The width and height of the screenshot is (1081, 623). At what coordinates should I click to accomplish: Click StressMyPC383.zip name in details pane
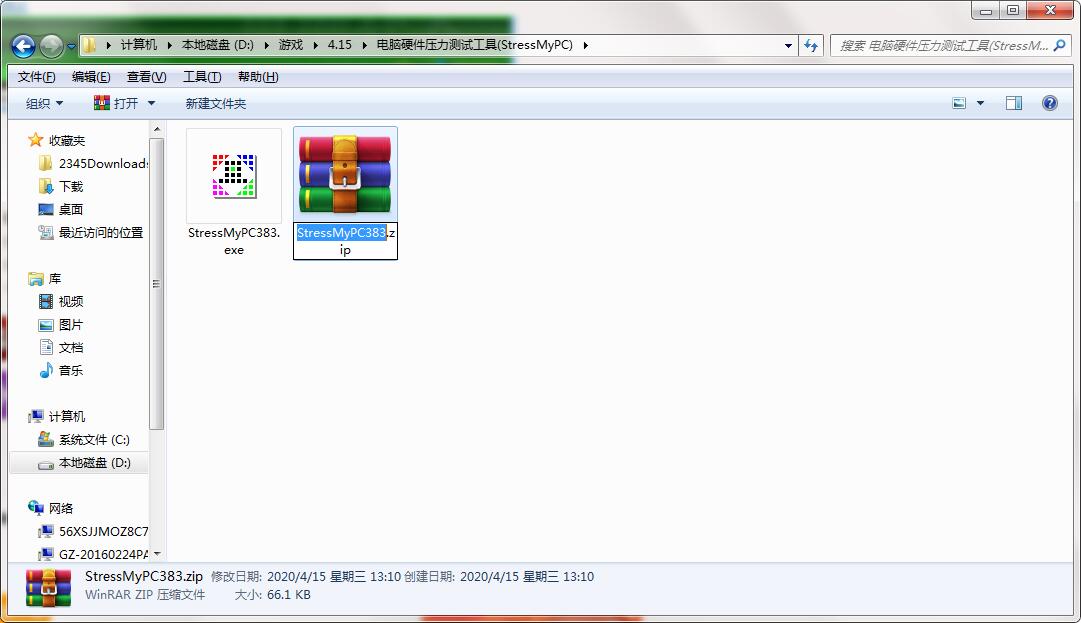[143, 576]
